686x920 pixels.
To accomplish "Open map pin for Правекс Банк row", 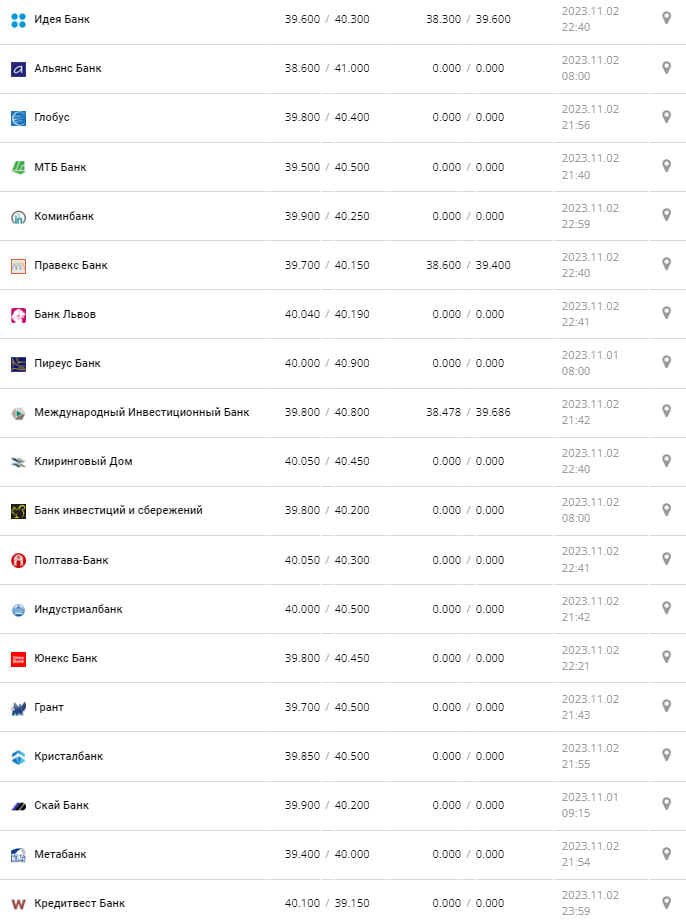I will 667,264.
